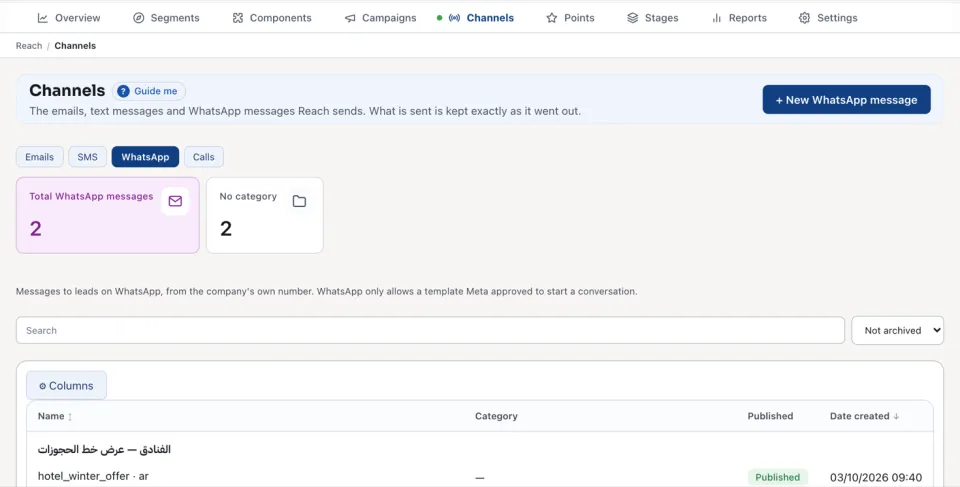Screen dimensions: 960x487
Task: Click the Overview chart icon
Action: pyautogui.click(x=43, y=18)
